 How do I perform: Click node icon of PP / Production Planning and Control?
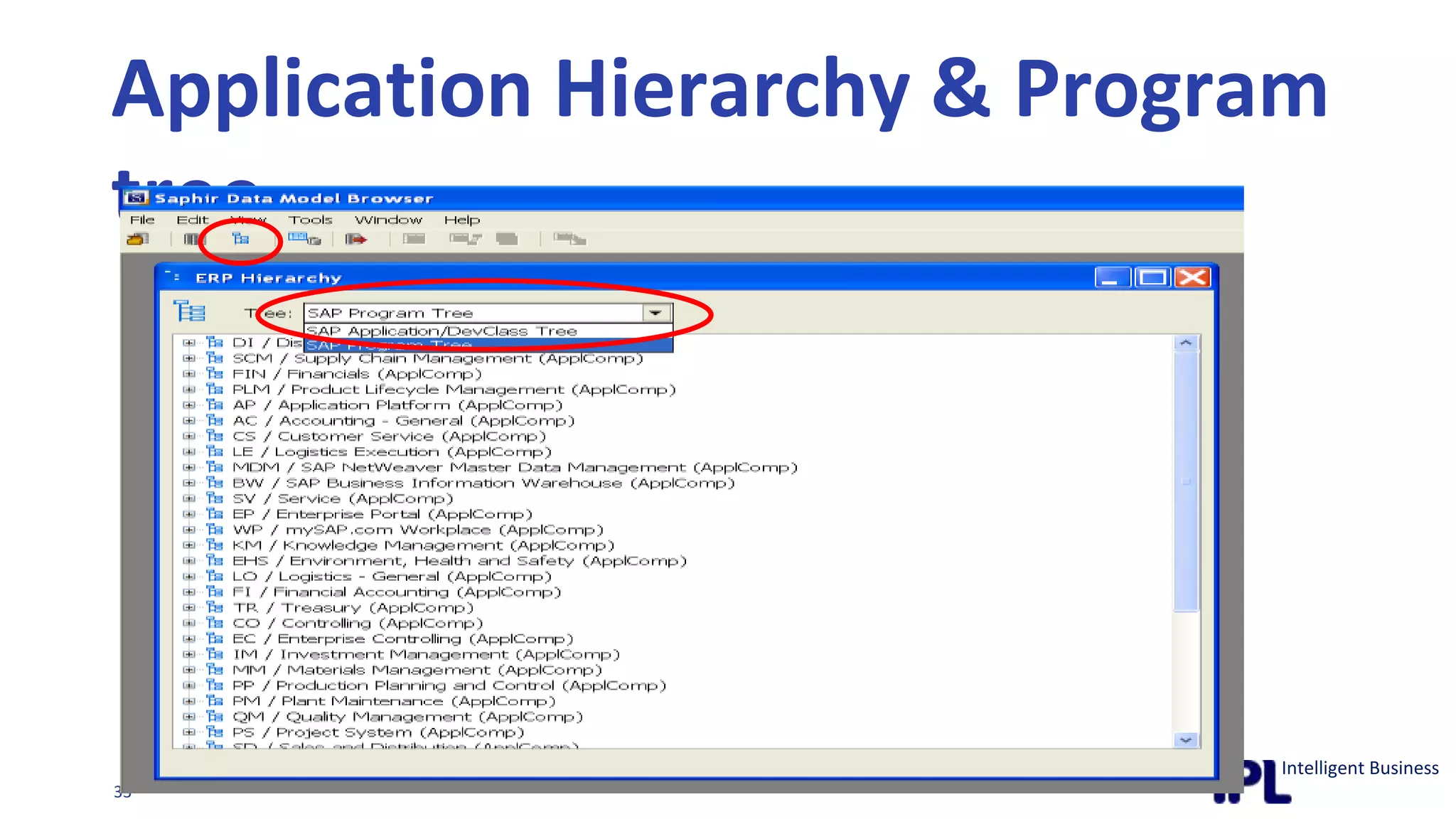[x=215, y=685]
